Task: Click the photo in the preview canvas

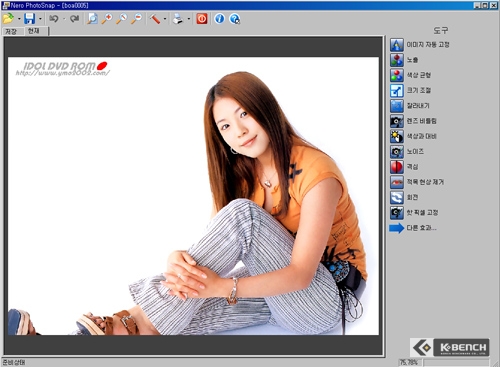Action: (x=193, y=196)
